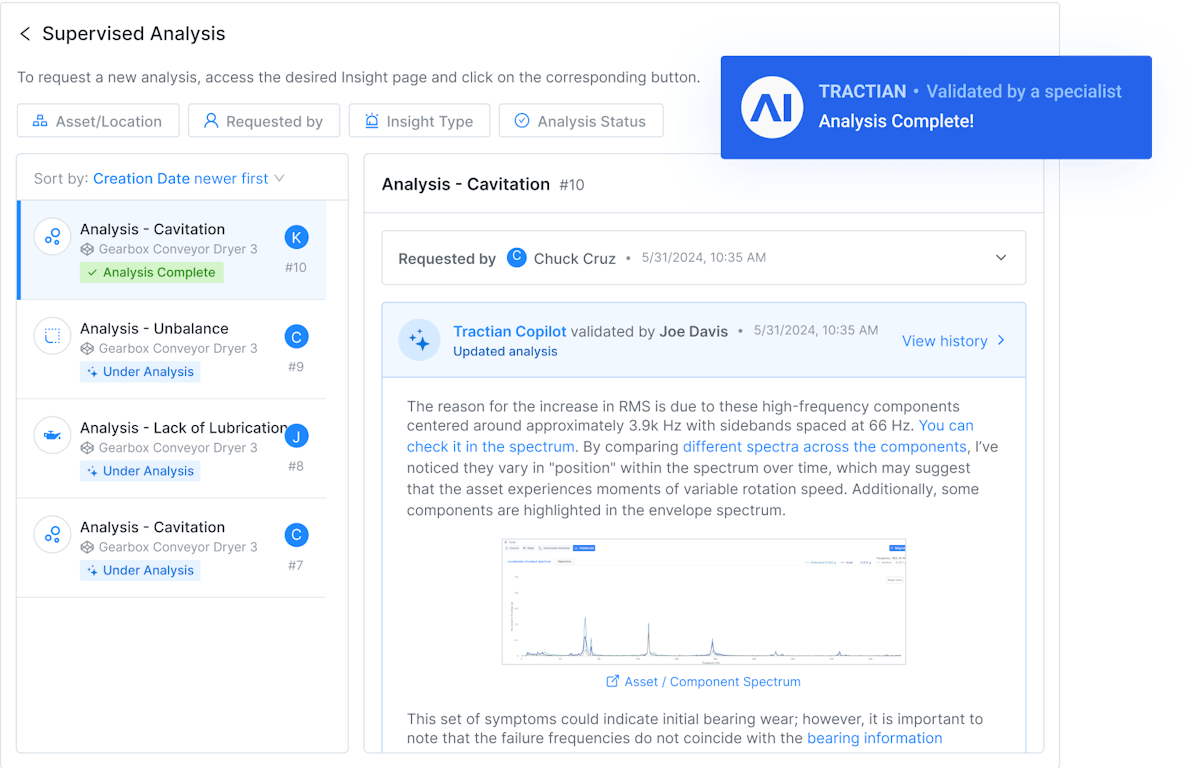Follow the 'bearing information' link
This screenshot has height=768, width=1200.
pyautogui.click(x=874, y=738)
